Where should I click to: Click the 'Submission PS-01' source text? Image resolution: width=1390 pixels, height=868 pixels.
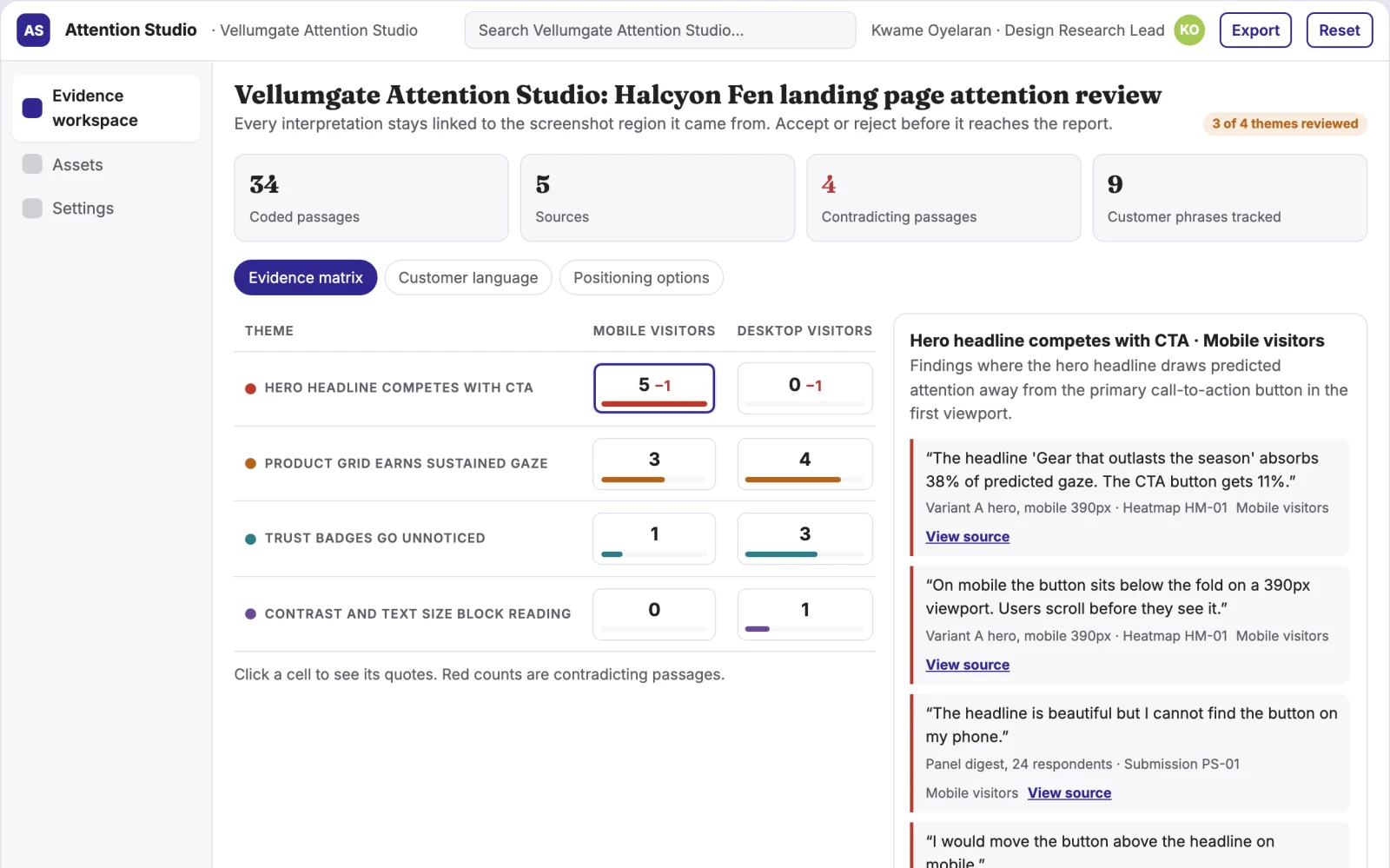[x=1181, y=764]
